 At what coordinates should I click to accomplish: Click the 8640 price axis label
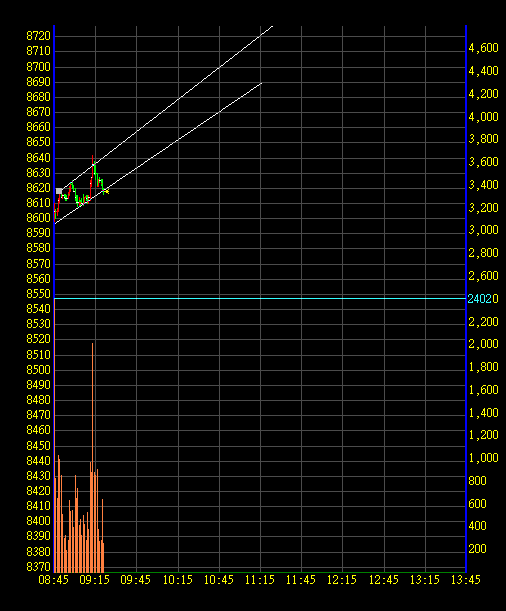[39, 157]
